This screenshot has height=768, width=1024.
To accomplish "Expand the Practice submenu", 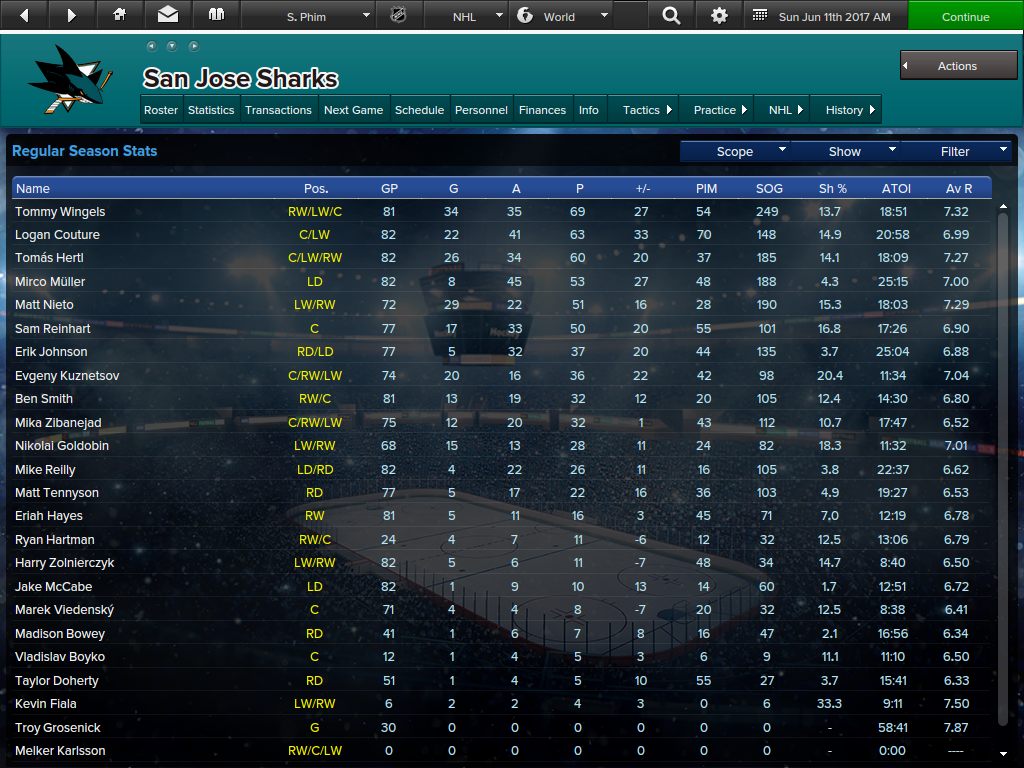I will point(716,110).
